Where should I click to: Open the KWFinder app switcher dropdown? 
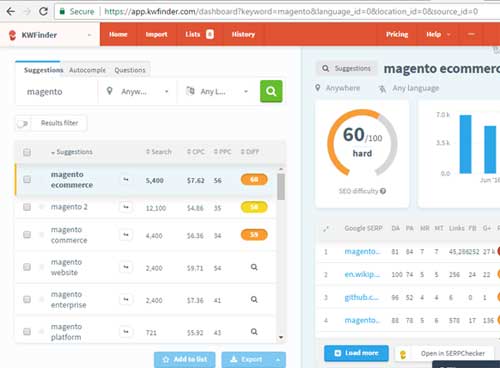tap(89, 35)
